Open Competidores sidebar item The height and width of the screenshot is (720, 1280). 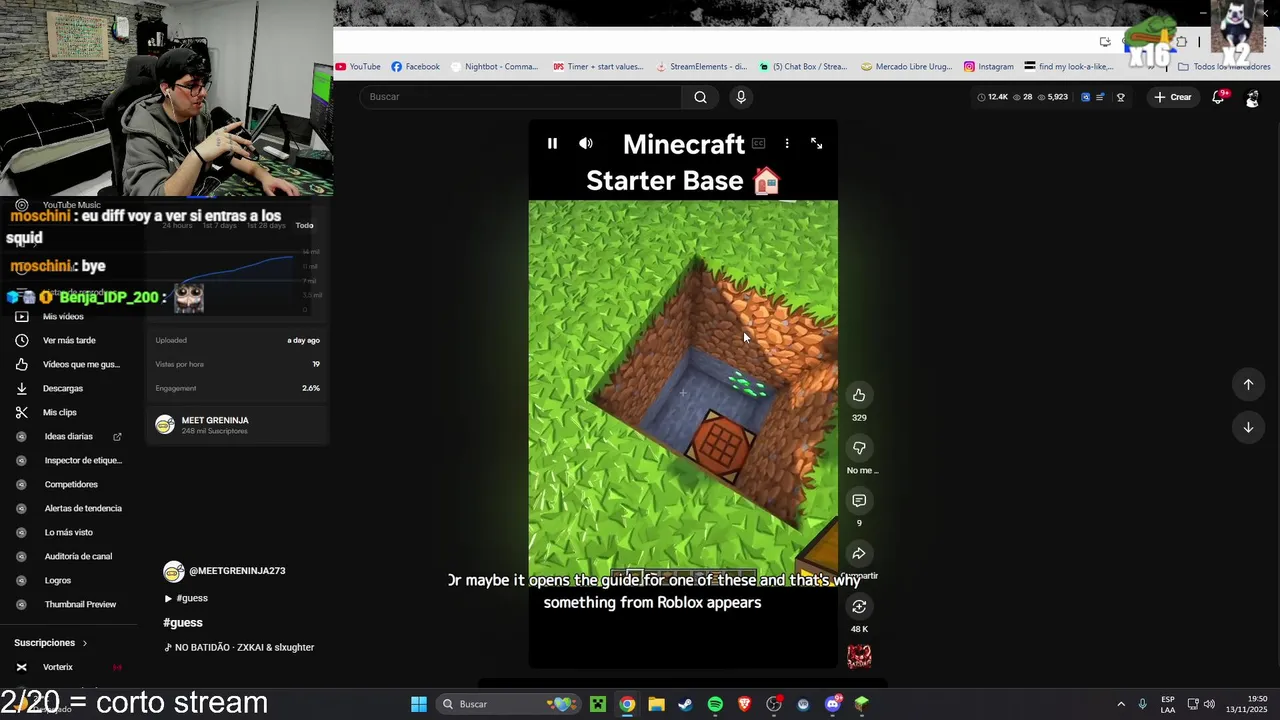point(70,485)
